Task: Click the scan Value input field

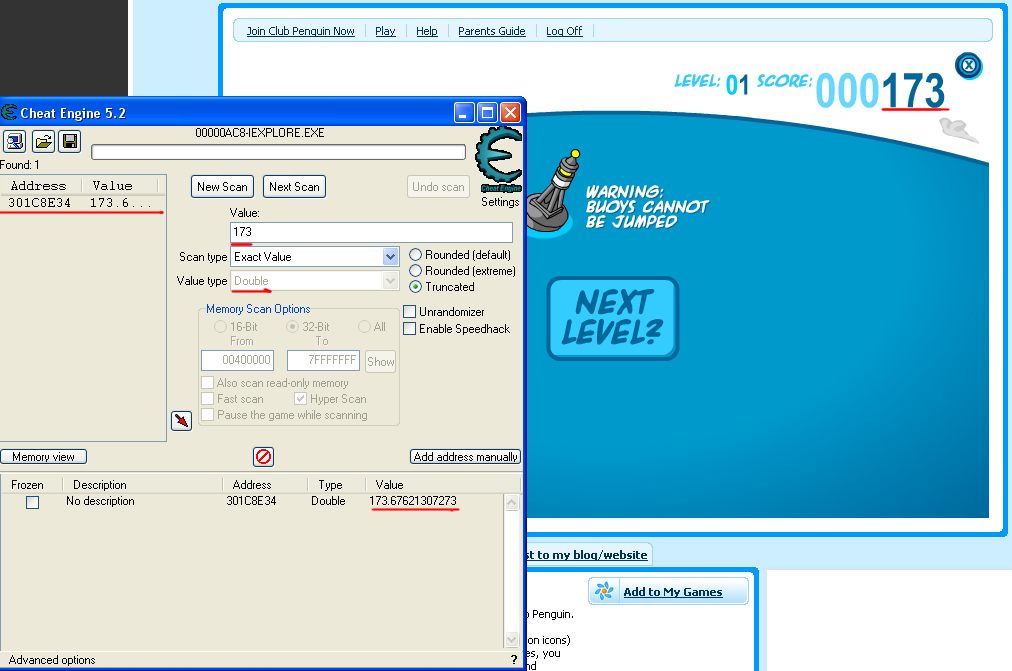Action: point(371,232)
